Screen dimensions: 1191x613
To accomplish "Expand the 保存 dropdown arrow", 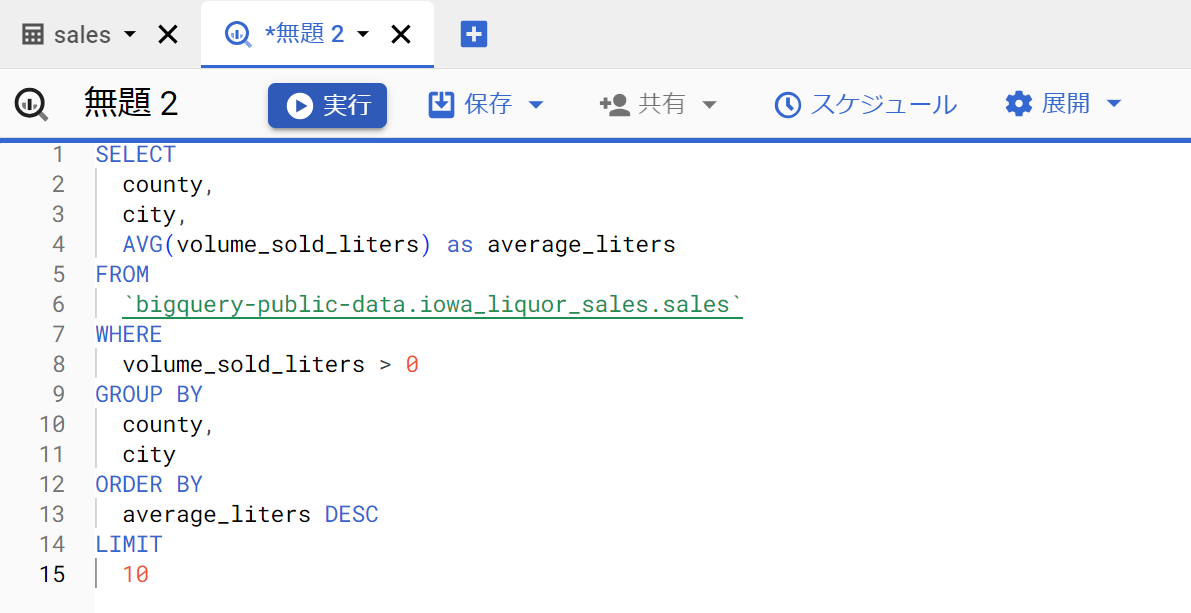I will pos(535,105).
